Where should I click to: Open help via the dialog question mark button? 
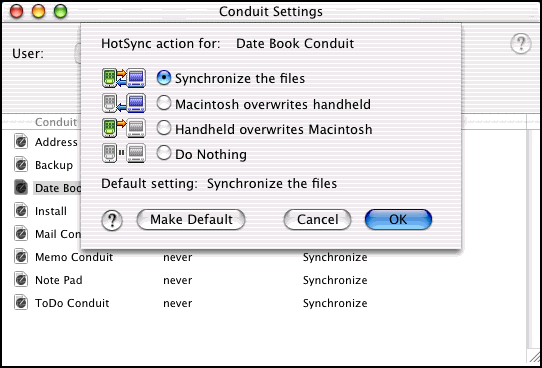[112, 220]
